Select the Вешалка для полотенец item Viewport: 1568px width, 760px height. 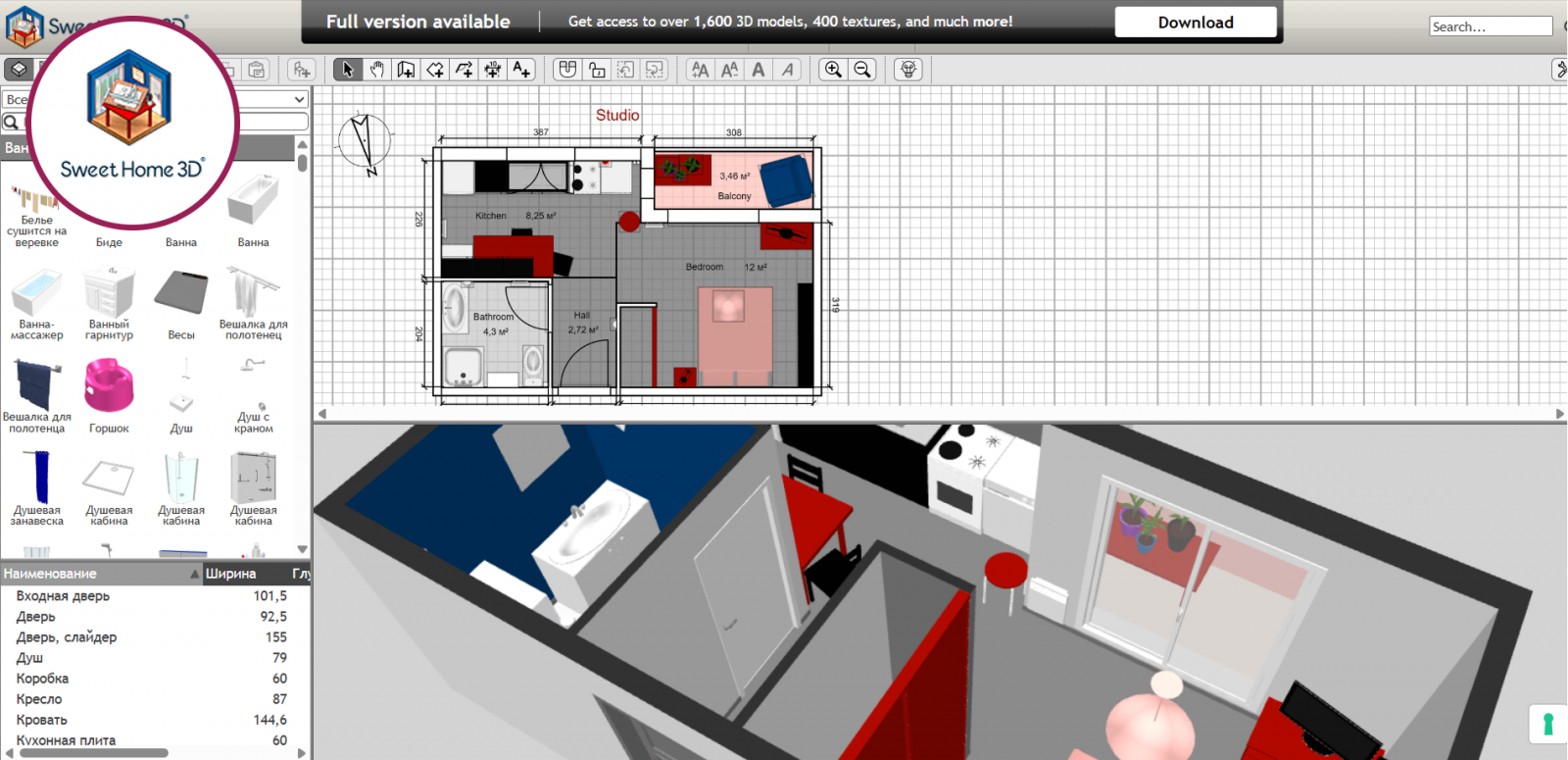[253, 305]
